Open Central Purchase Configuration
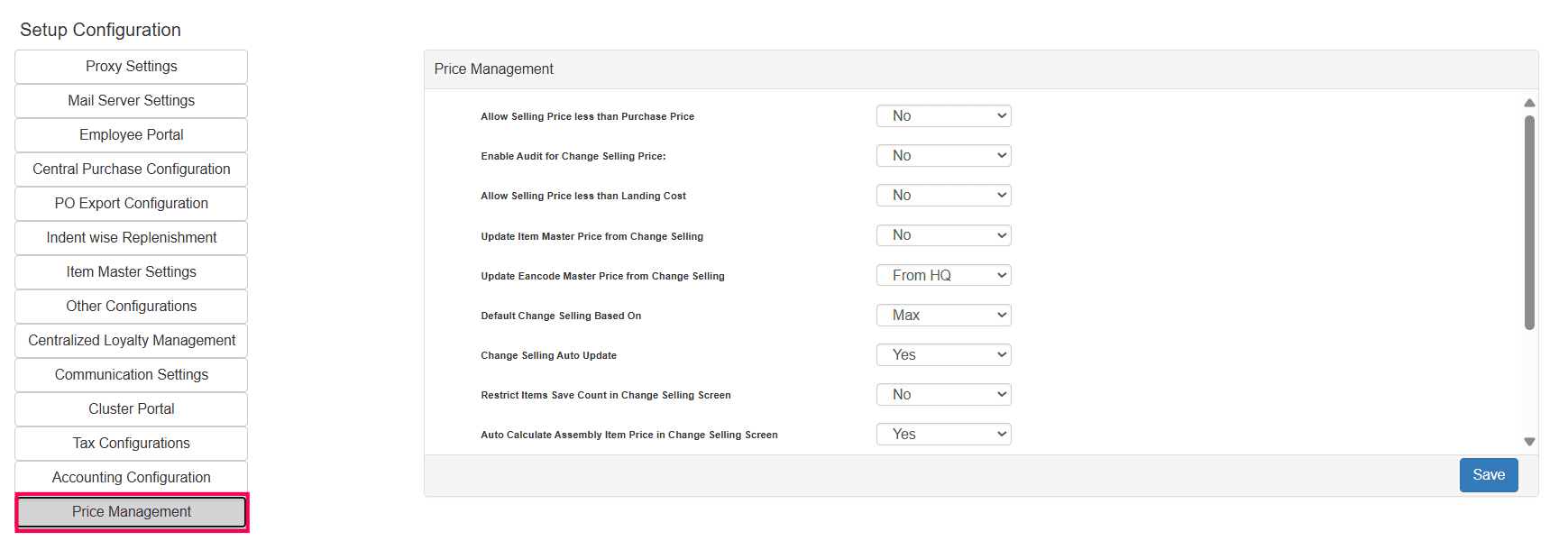The width and height of the screenshot is (1568, 550). [132, 170]
